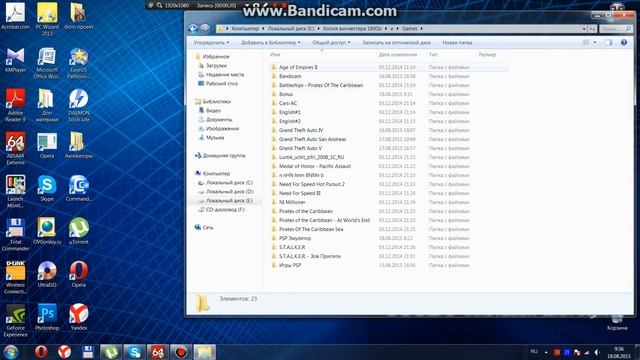Viewport: 640px width, 360px height.
Task: Open the Упорядочить dropdown menu
Action: pos(211,42)
